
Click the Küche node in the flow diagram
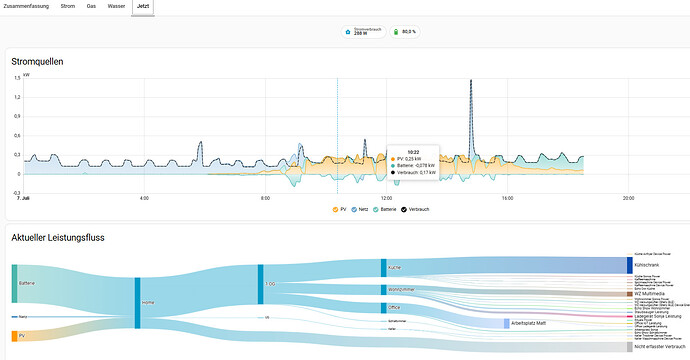384,268
